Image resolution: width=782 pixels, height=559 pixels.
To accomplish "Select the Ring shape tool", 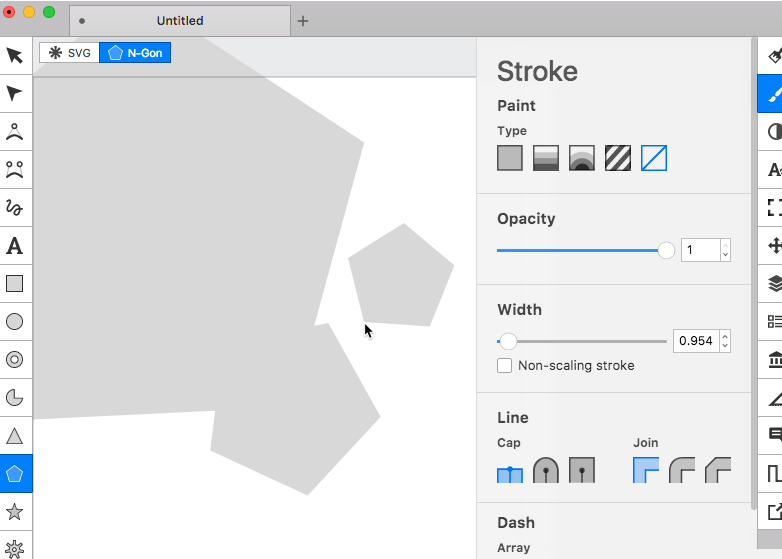I will coord(15,360).
